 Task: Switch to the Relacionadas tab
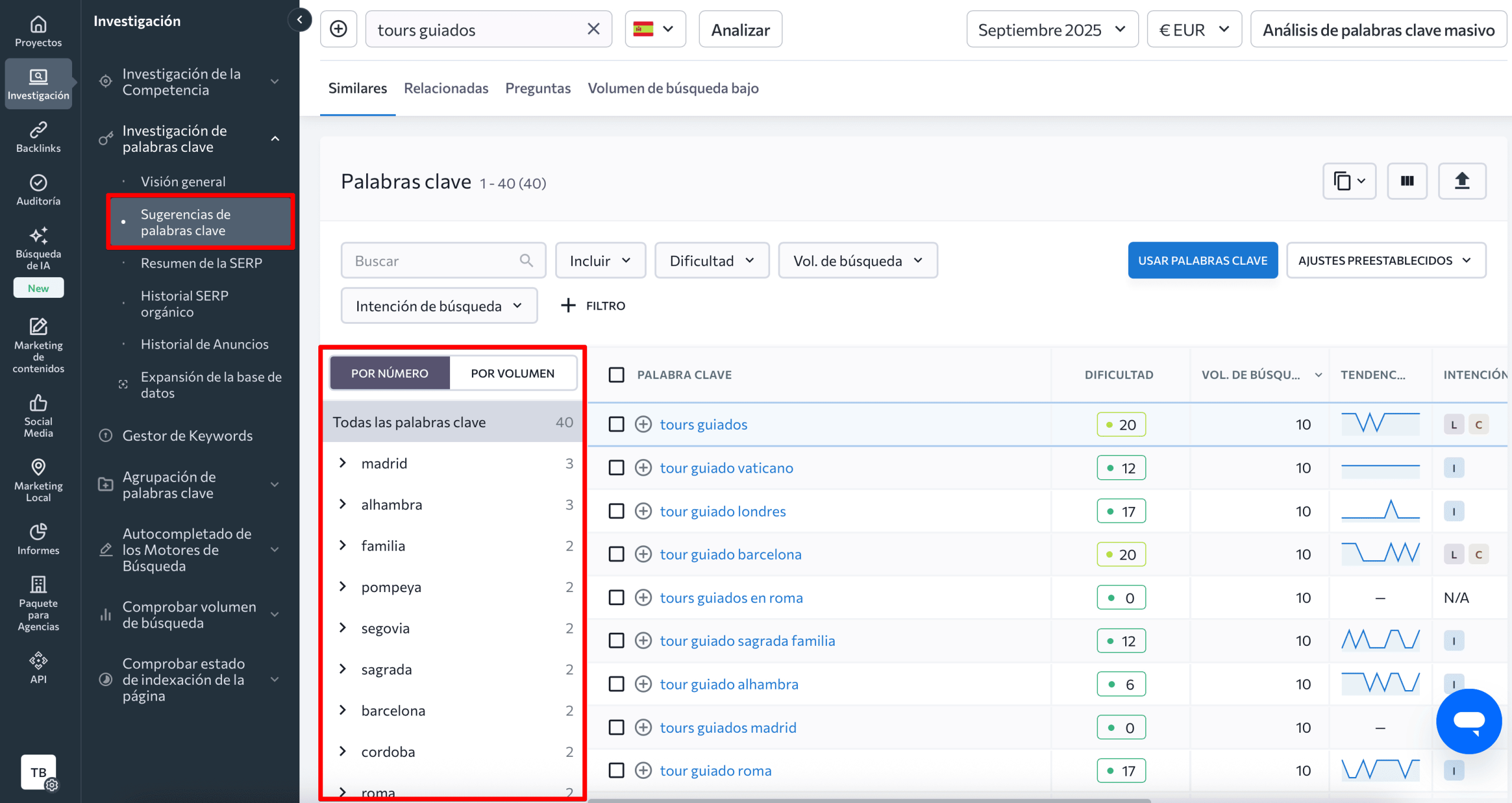(x=446, y=88)
